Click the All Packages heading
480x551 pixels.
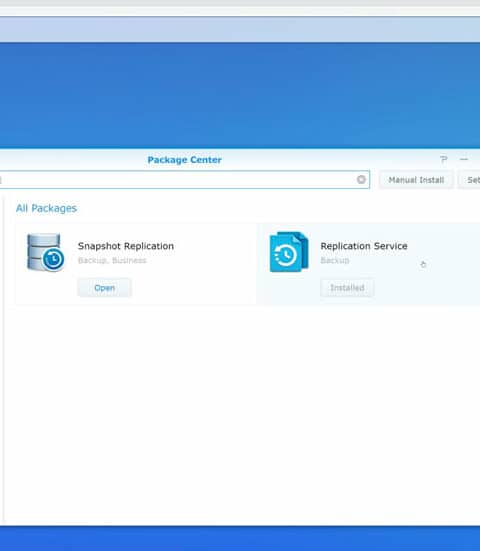(x=46, y=208)
